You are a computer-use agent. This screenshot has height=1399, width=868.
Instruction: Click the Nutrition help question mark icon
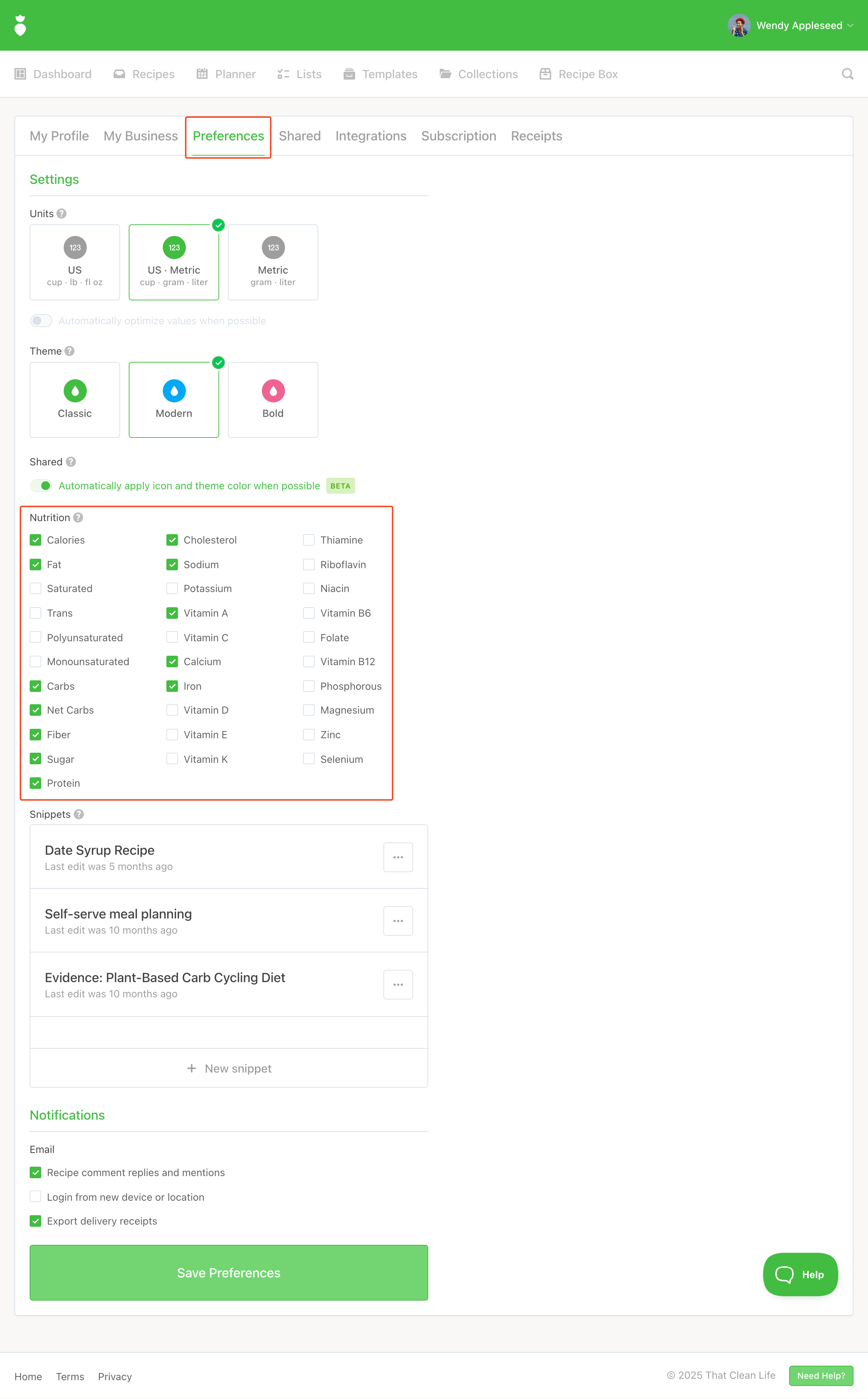(78, 517)
